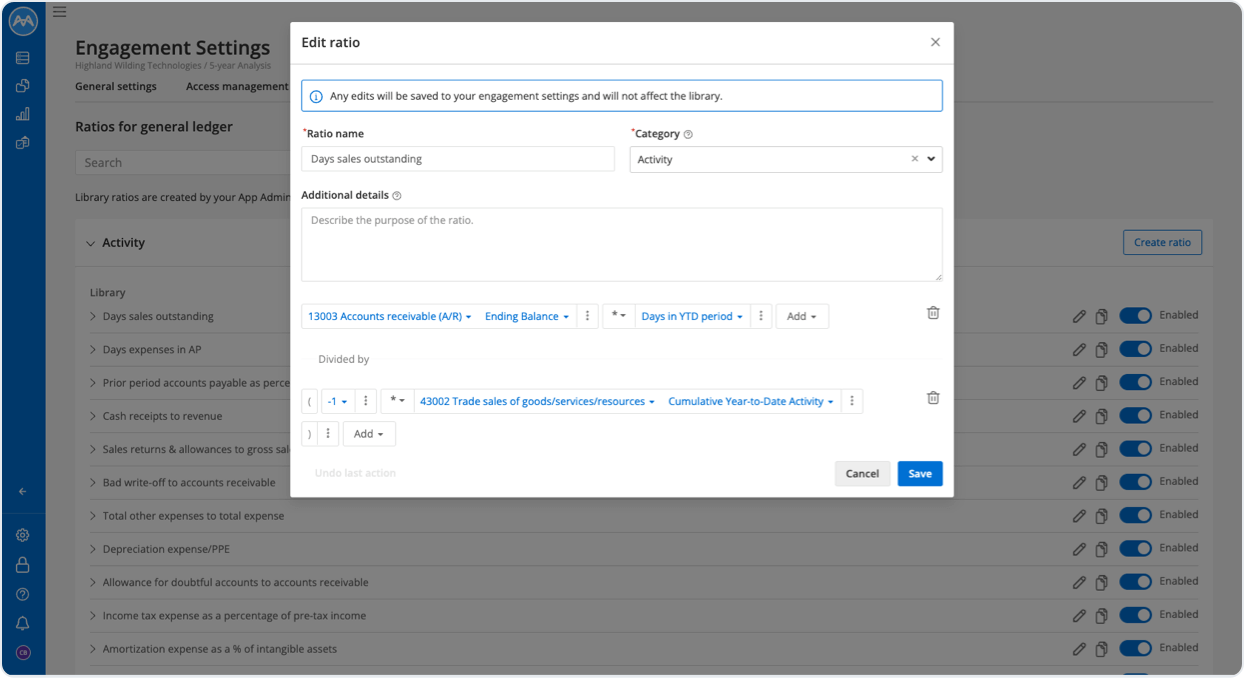Click the app logo at top-left
The height and width of the screenshot is (678, 1244).
(23, 21)
